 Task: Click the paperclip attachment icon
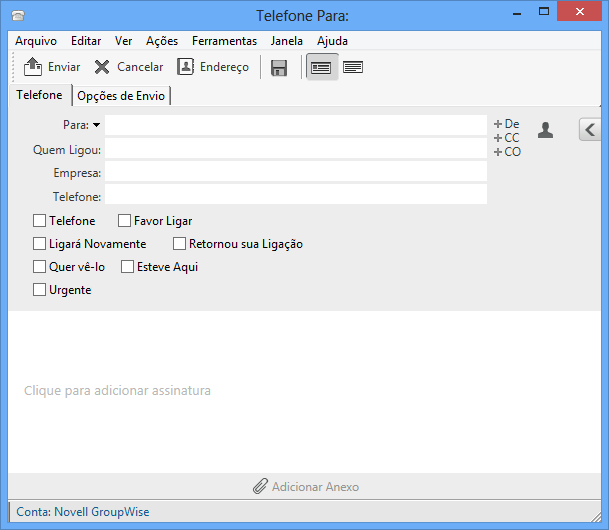coord(260,486)
